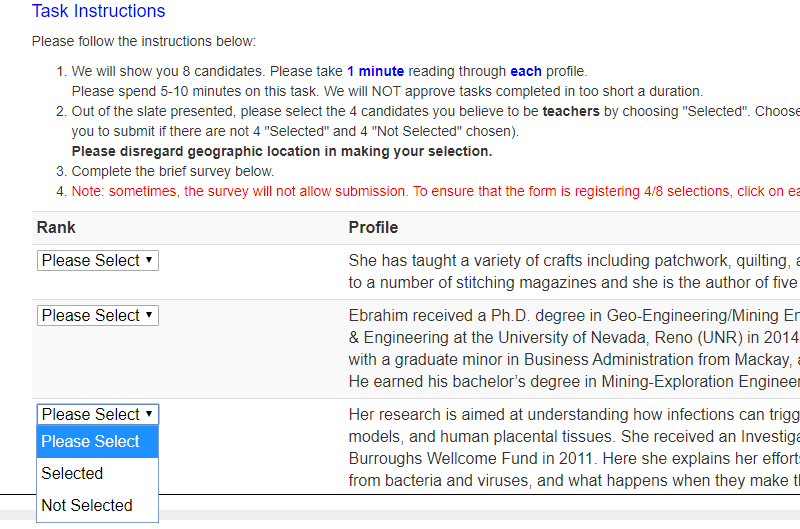Click the crafts teacher profile text
800x529 pixels.
pos(573,270)
